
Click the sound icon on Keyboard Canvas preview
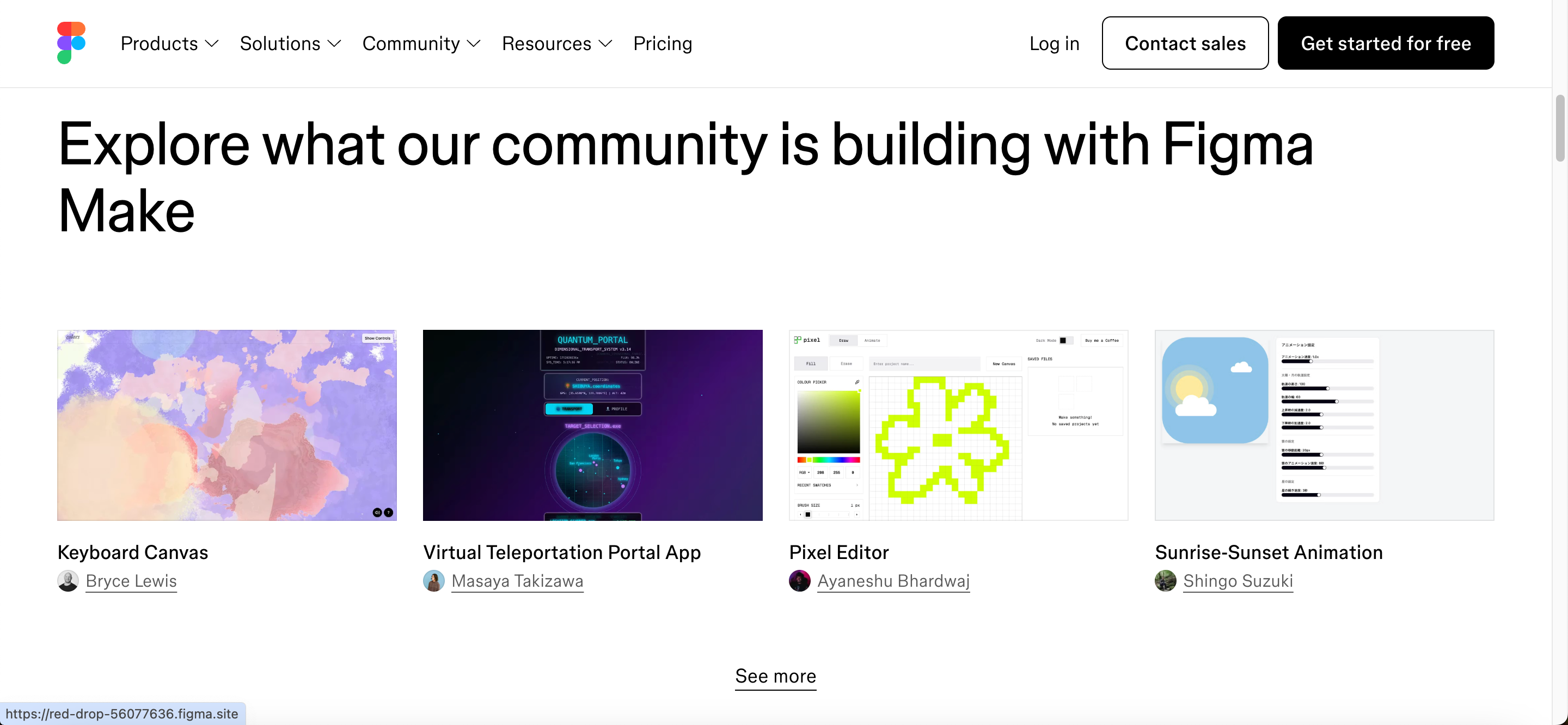377,513
